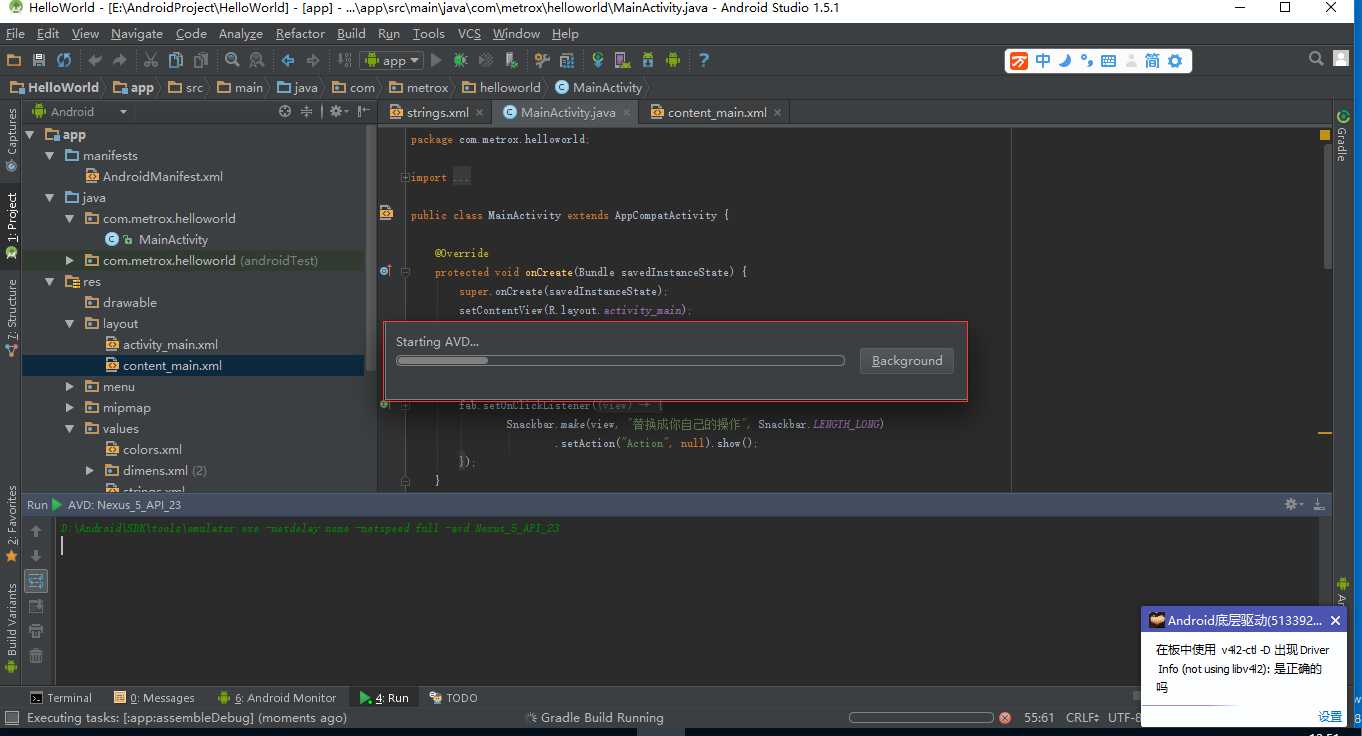Toggle soft-wrap button in Run panel

36,581
